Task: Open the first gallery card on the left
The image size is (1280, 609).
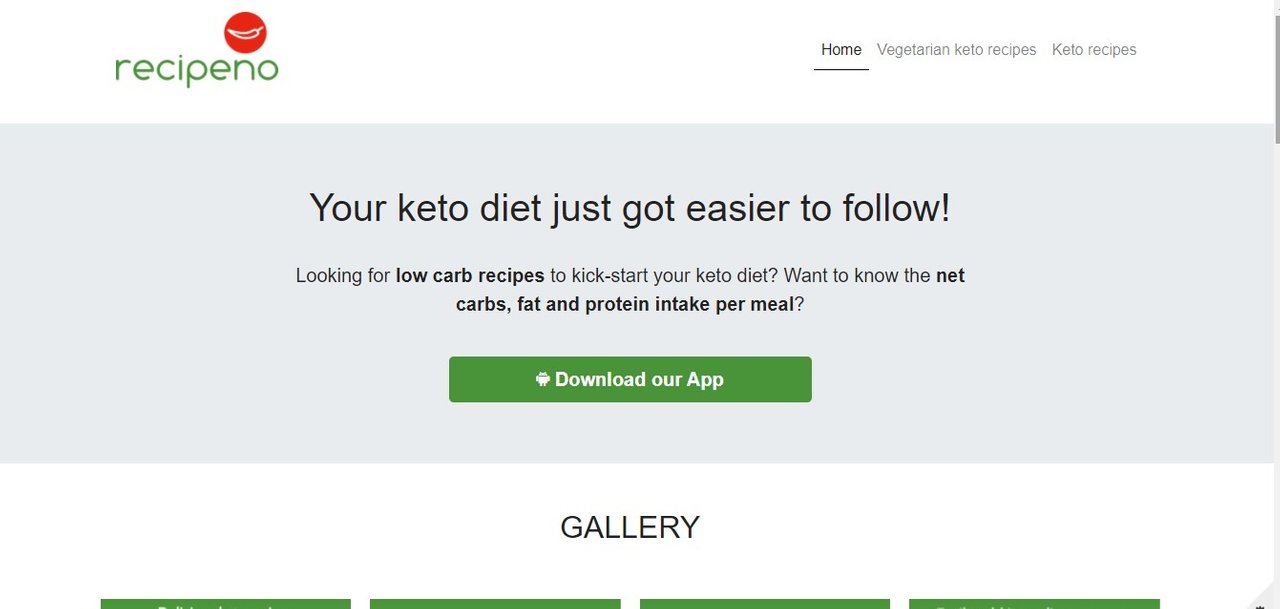Action: coord(226,604)
